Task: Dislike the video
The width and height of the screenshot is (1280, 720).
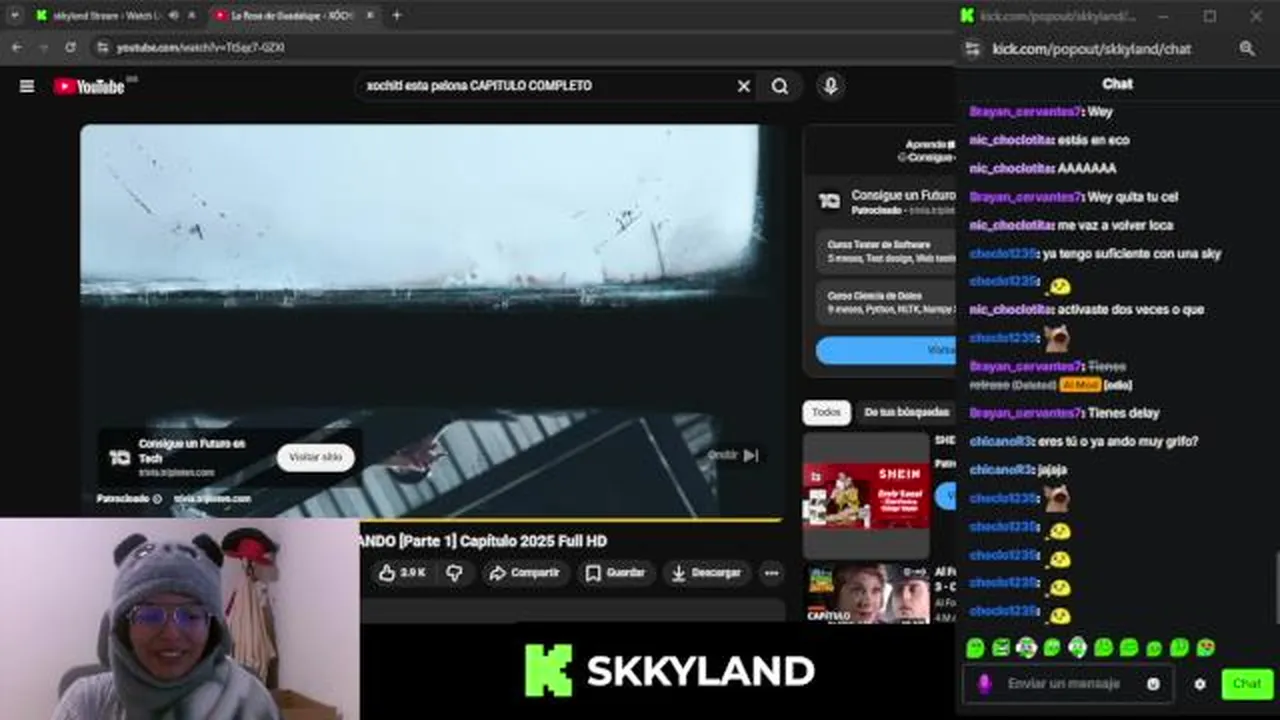Action: (455, 573)
